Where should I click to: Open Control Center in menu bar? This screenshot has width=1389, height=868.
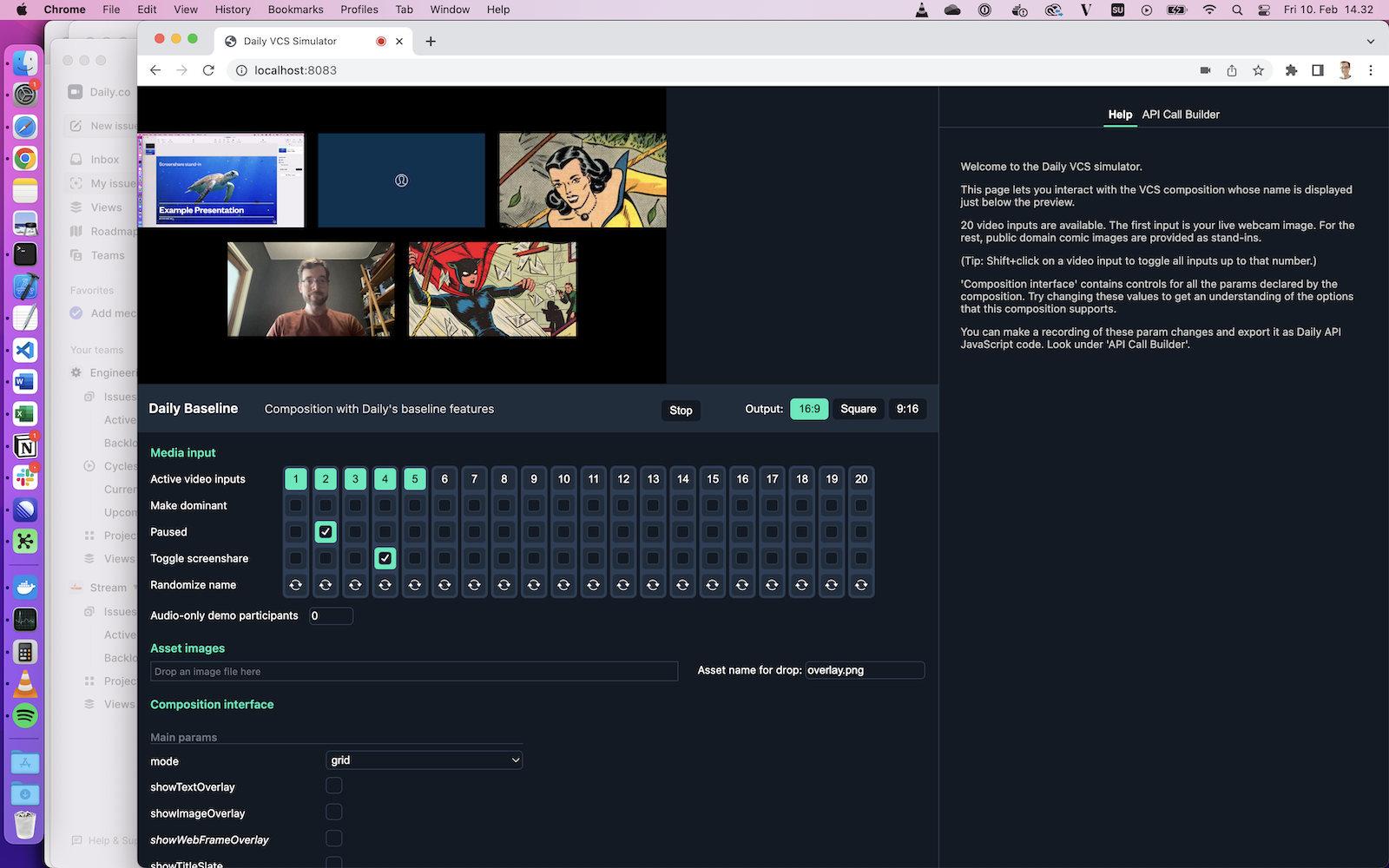[x=1264, y=10]
